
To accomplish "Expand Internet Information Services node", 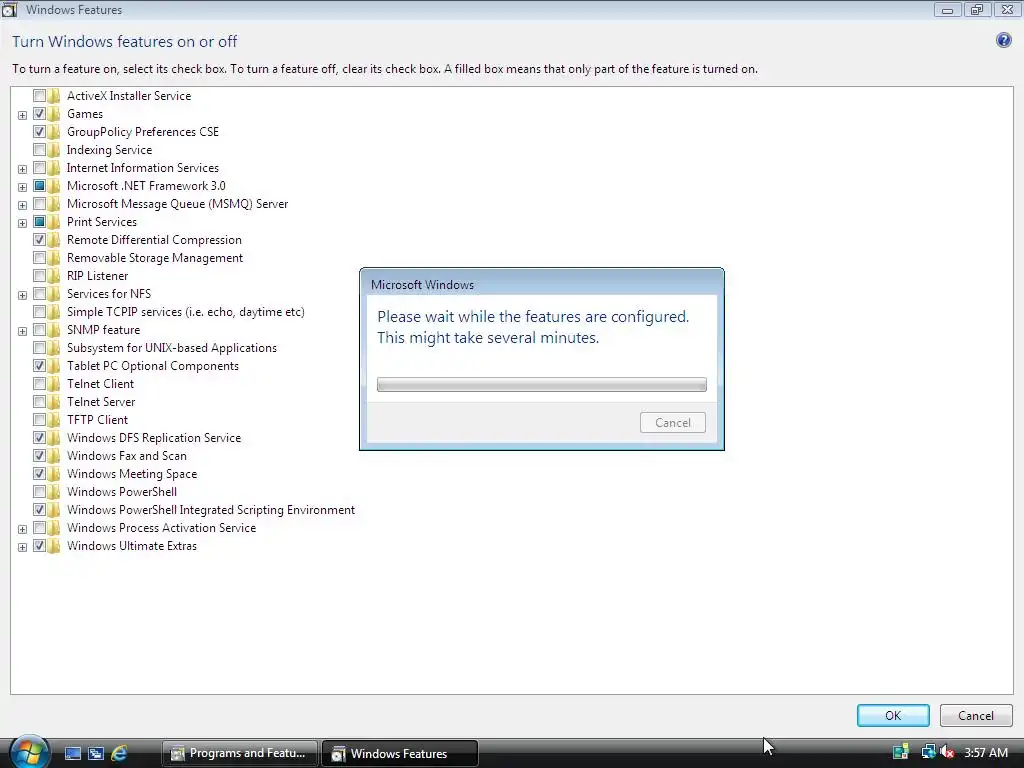I will pos(22,169).
